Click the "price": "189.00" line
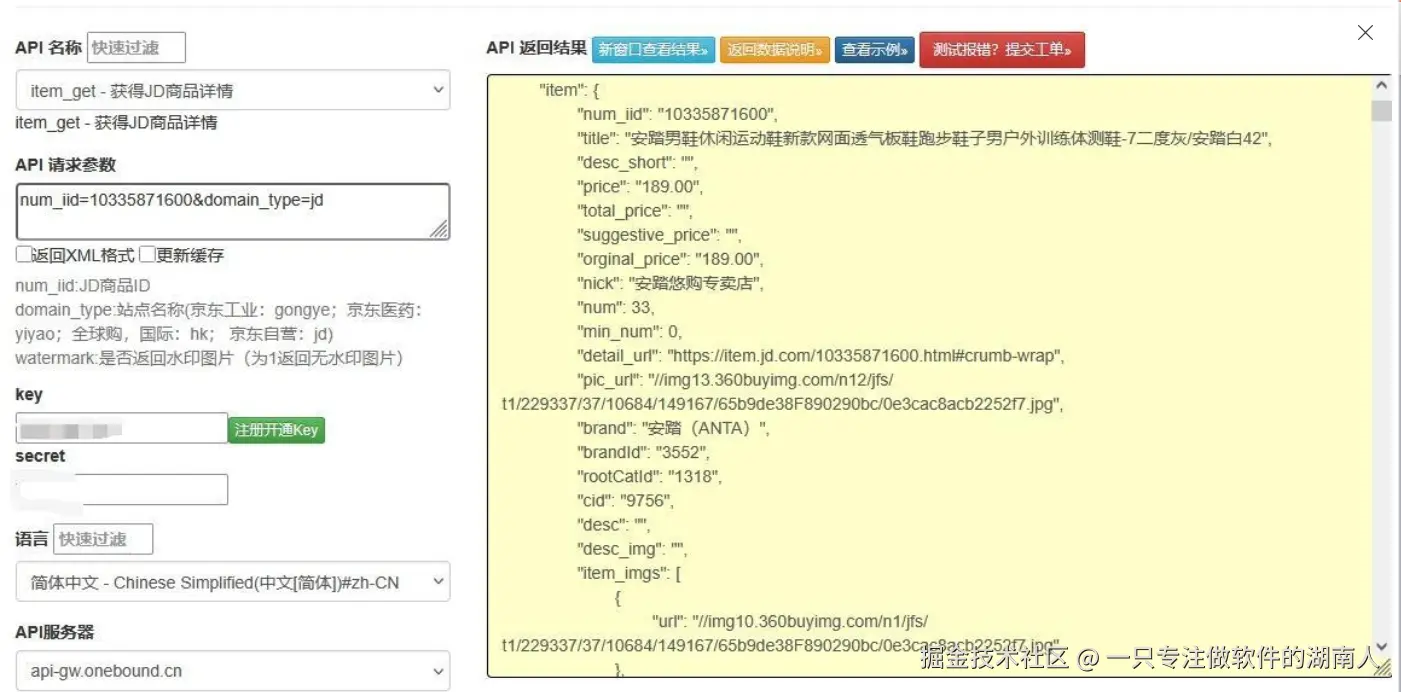Screen dimensions: 1401x692 [640, 187]
